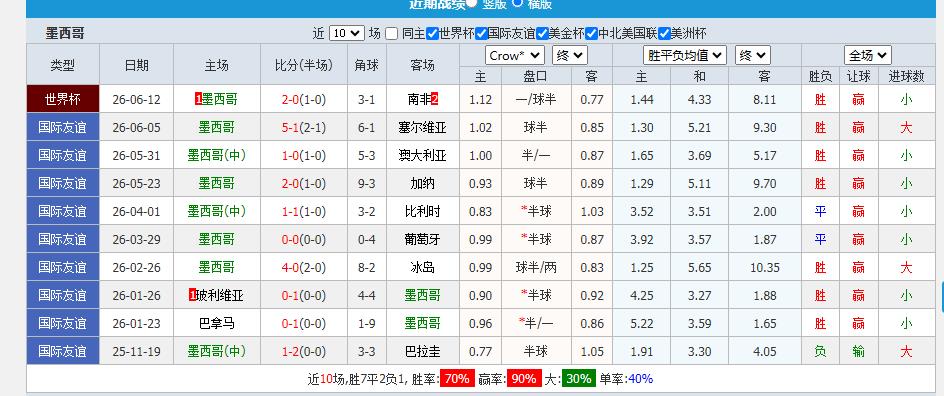The width and height of the screenshot is (944, 396).
Task: Click the 比分(半场) column header
Action: 303,65
